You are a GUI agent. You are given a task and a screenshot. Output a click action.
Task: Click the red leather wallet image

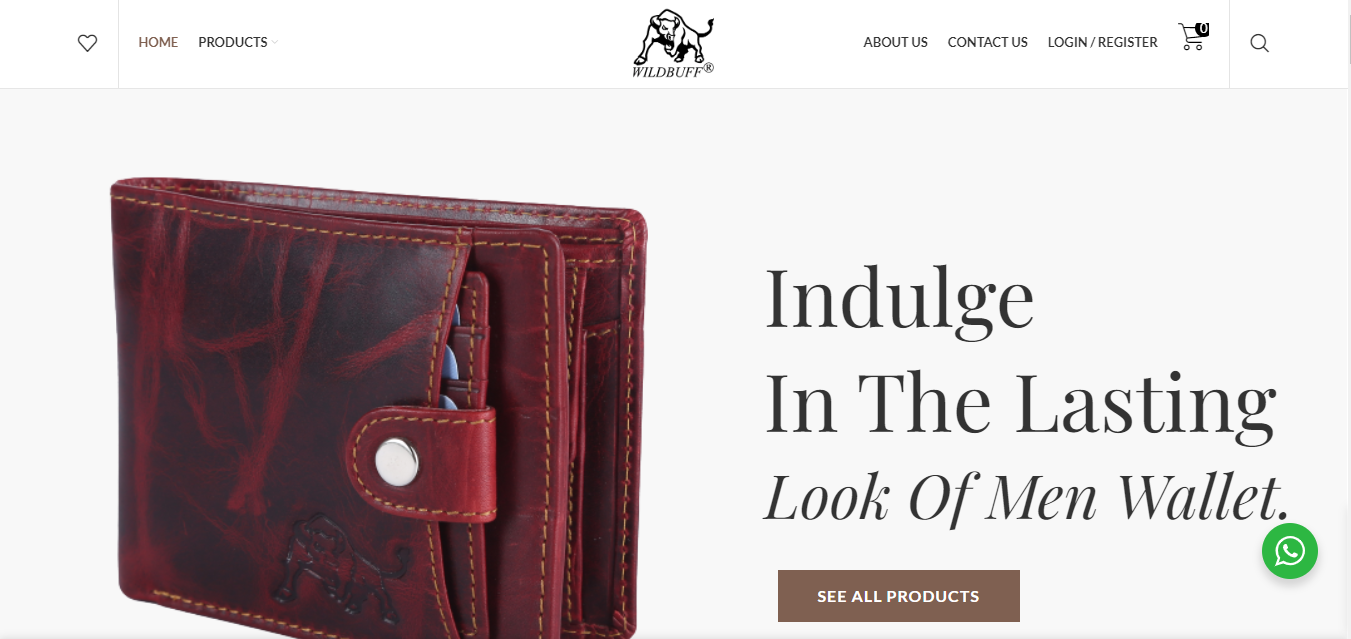(x=378, y=405)
